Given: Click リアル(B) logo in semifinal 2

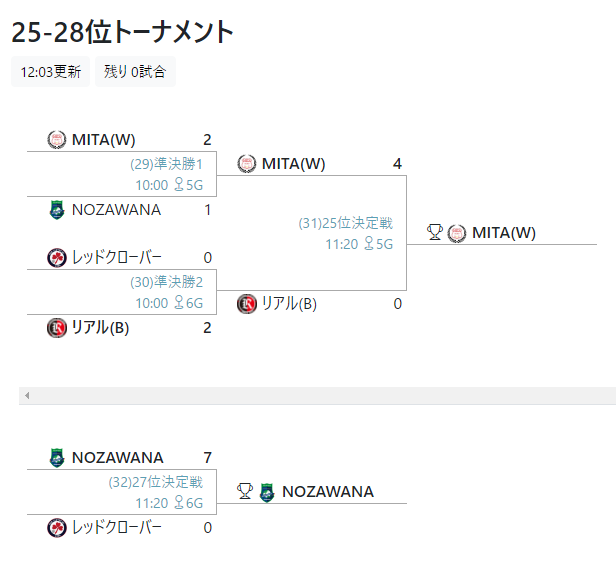Looking at the screenshot, I should [x=57, y=328].
